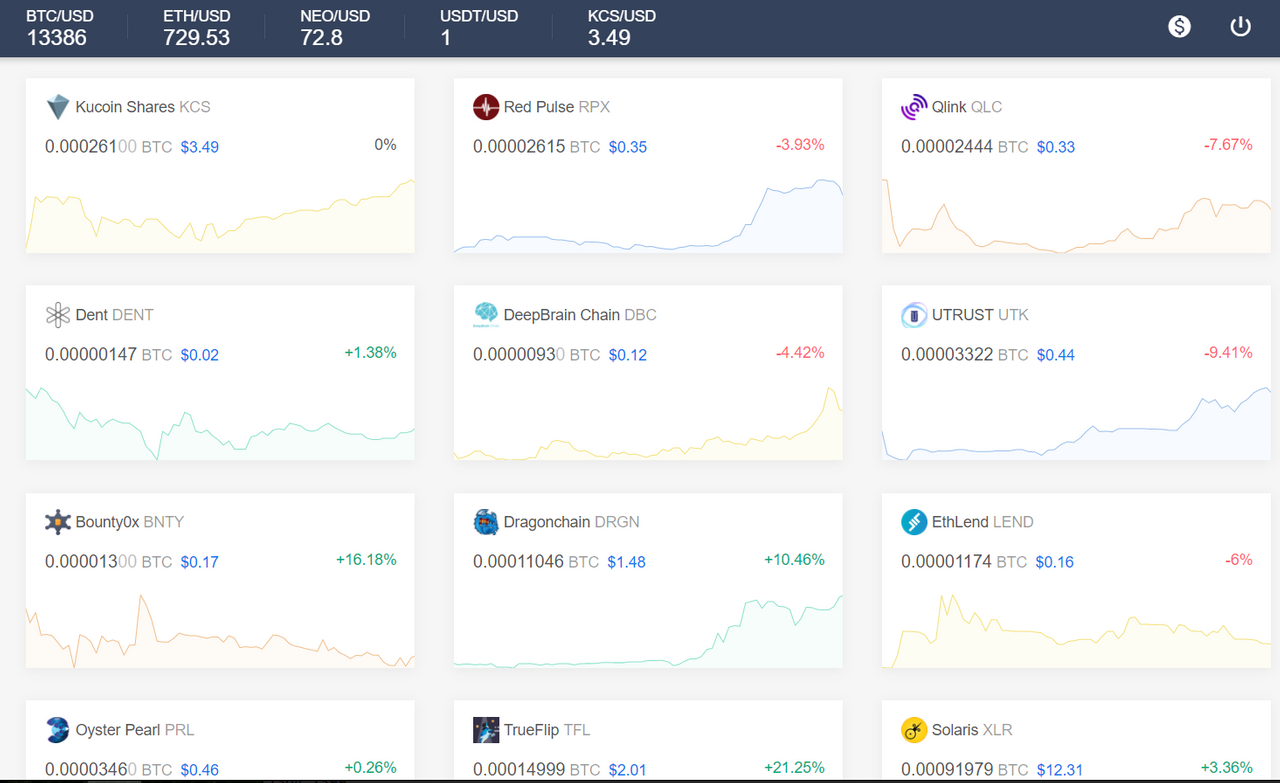Image resolution: width=1280 pixels, height=783 pixels.
Task: Click the dollar currency icon in header
Action: (x=1180, y=27)
